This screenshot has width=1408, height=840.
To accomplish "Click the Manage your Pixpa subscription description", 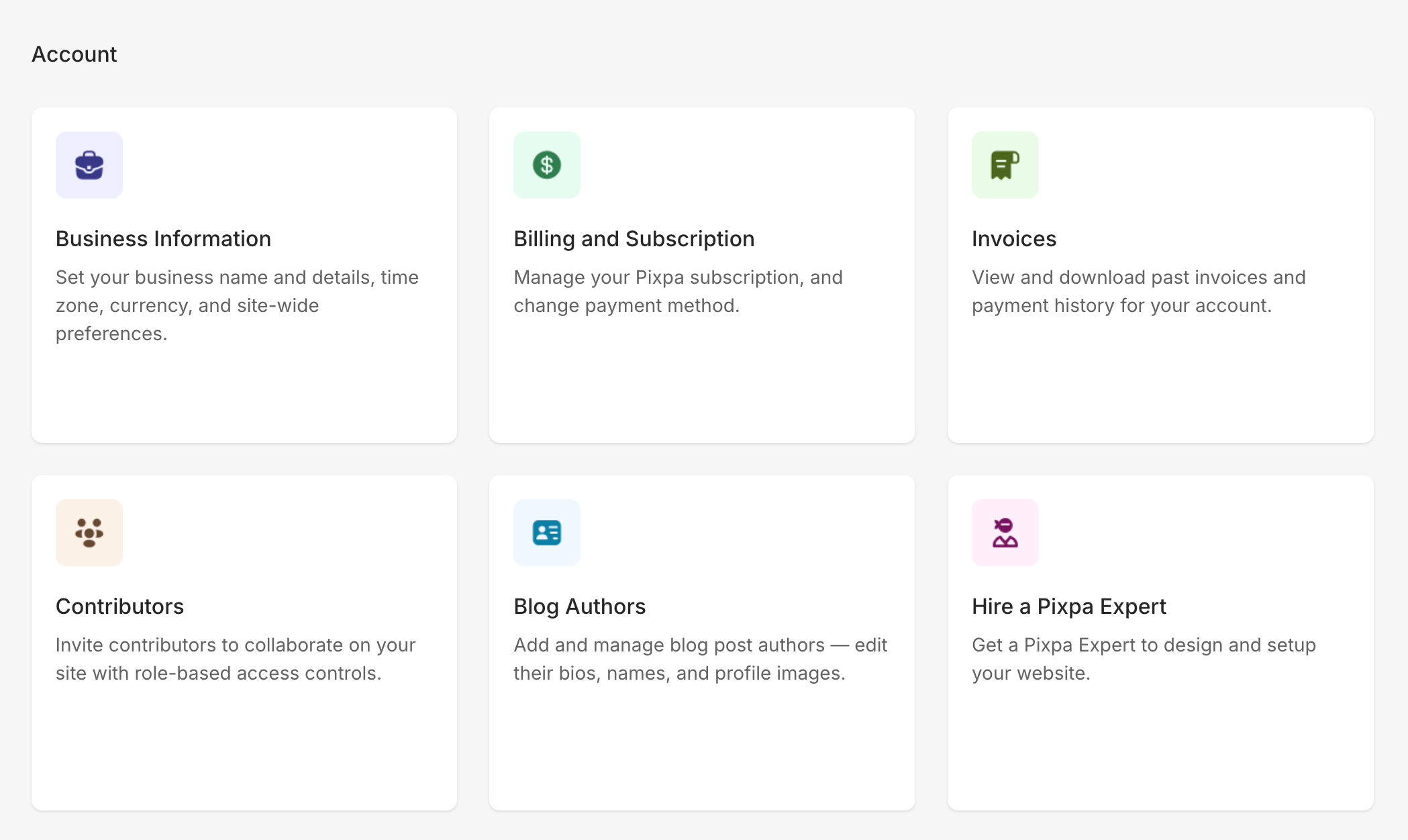I will pyautogui.click(x=678, y=291).
